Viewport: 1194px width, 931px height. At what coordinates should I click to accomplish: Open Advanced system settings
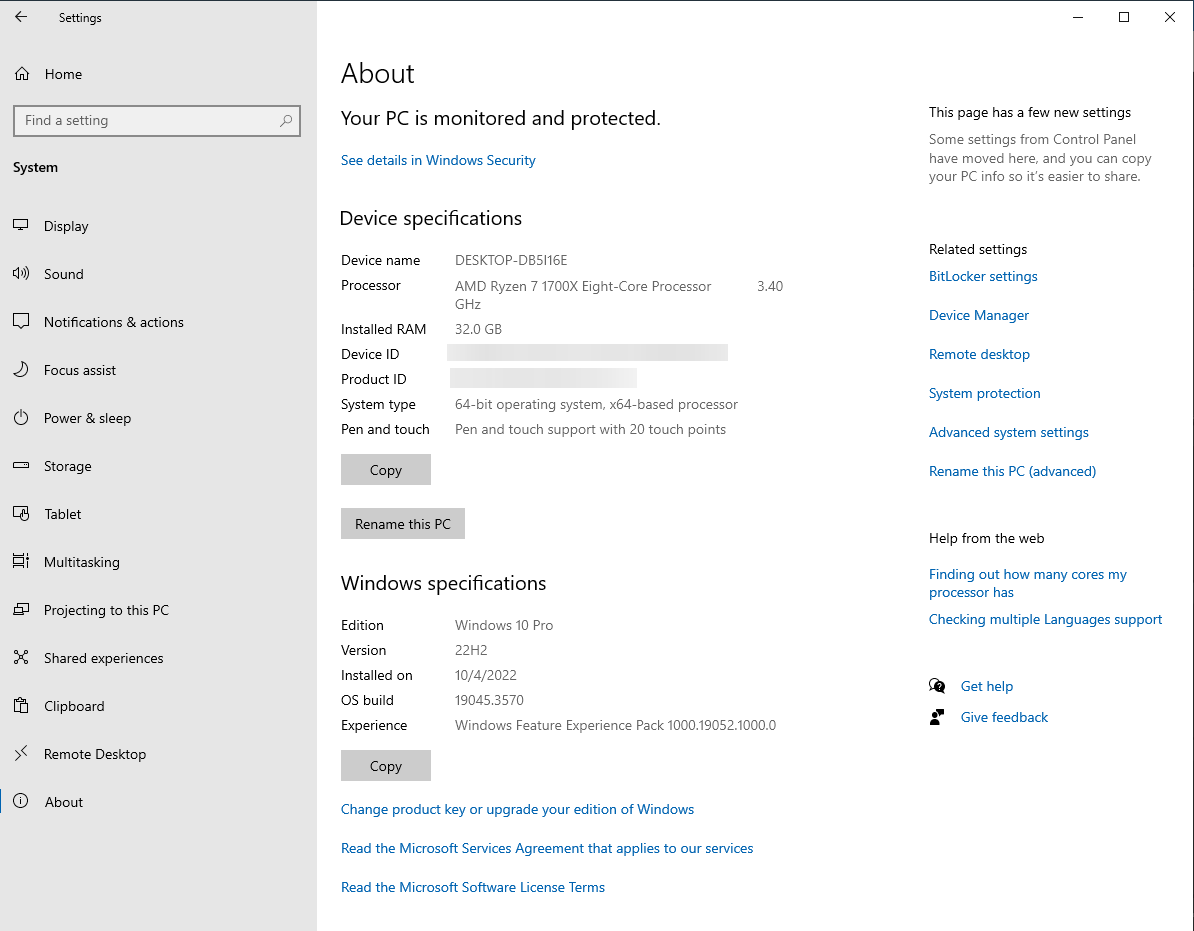[x=1009, y=432]
